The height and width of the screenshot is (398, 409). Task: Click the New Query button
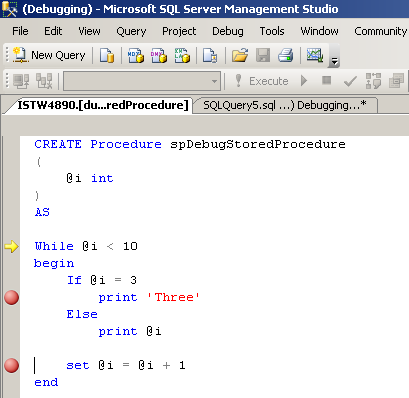click(x=49, y=55)
